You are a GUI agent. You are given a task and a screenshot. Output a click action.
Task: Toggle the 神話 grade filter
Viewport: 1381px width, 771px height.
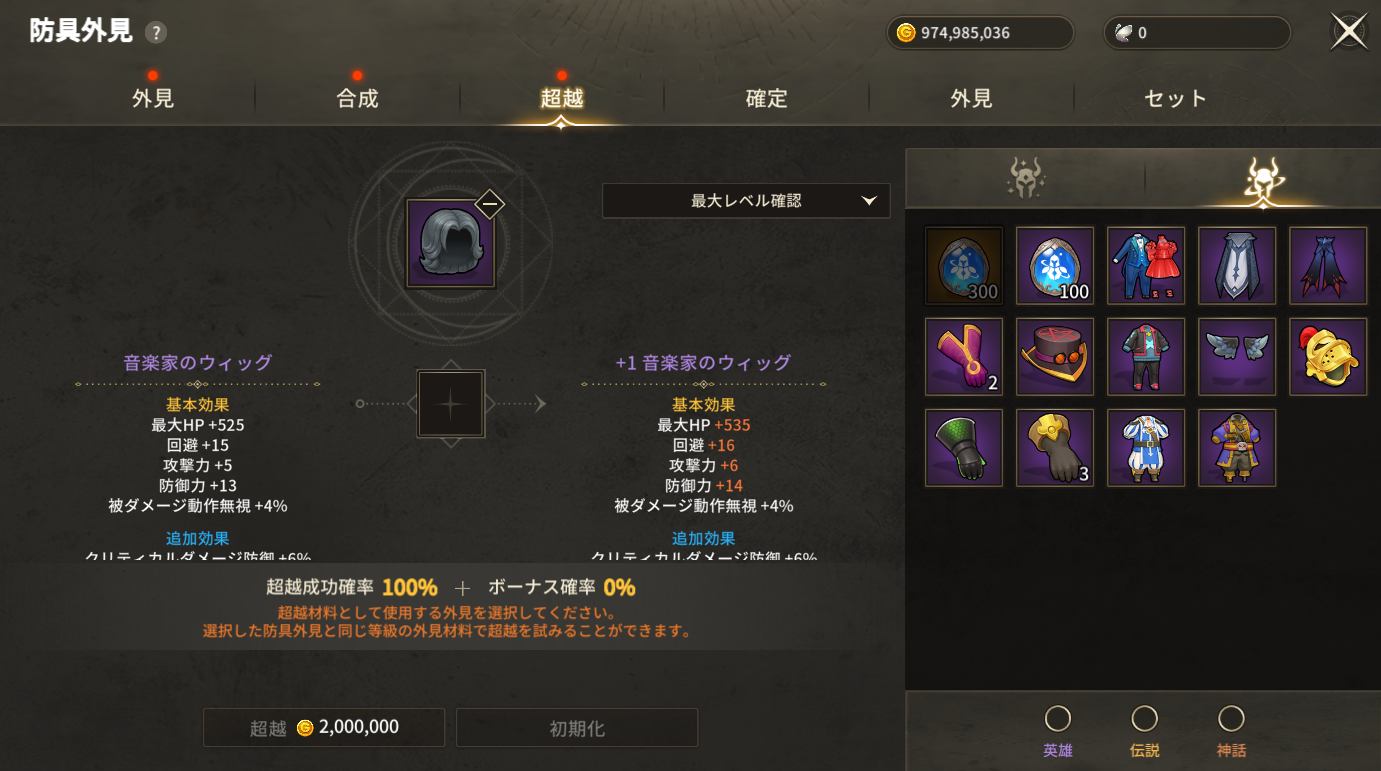pos(1232,732)
